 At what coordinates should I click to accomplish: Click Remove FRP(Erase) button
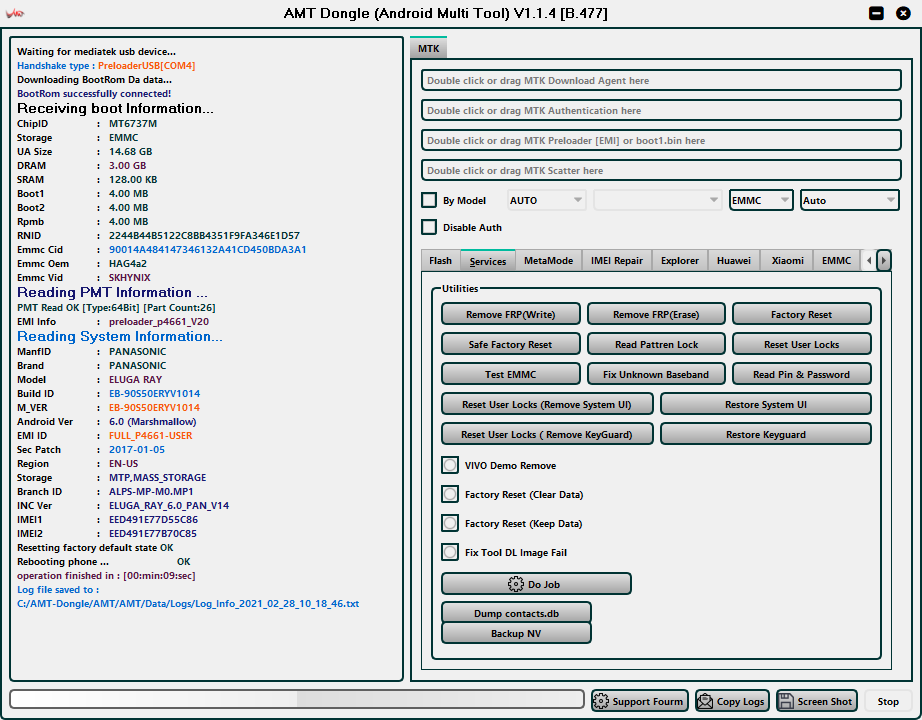tap(656, 314)
